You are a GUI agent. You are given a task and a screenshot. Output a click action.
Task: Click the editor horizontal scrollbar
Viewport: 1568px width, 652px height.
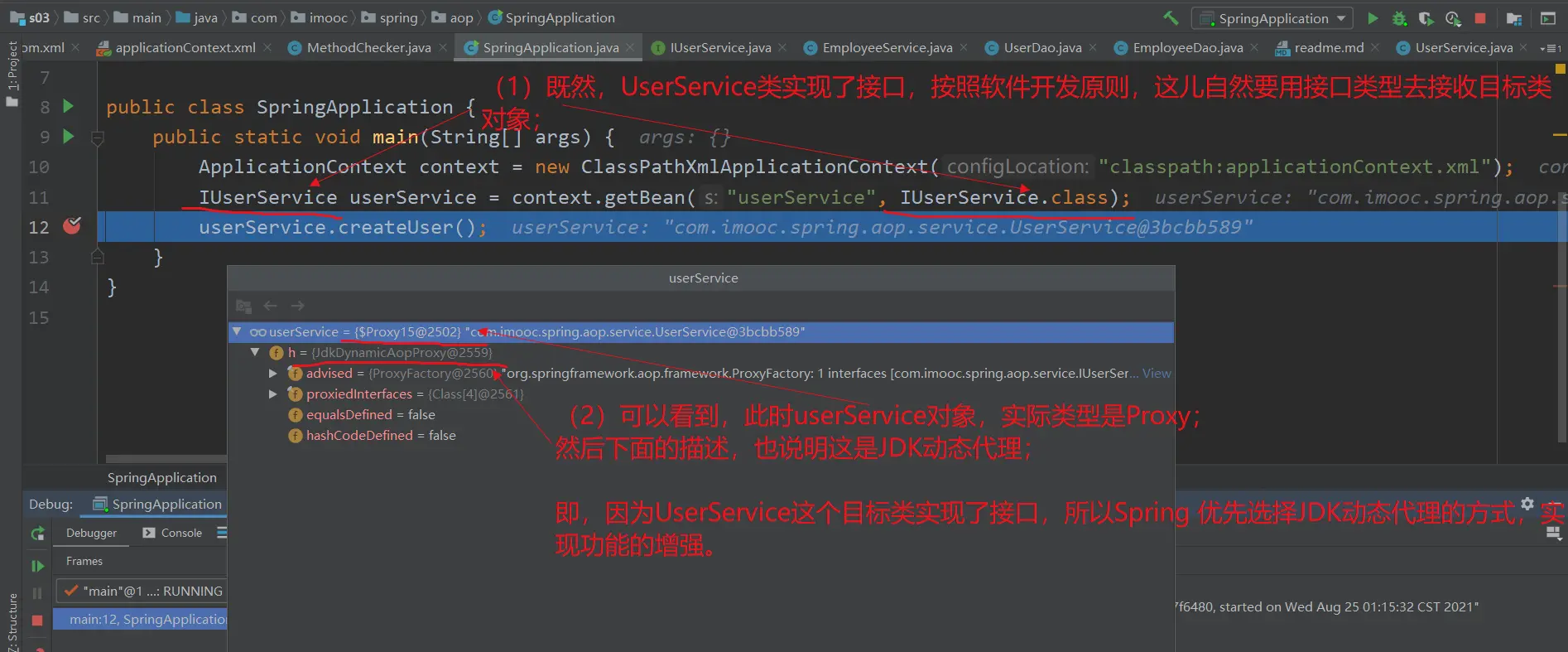(x=166, y=458)
